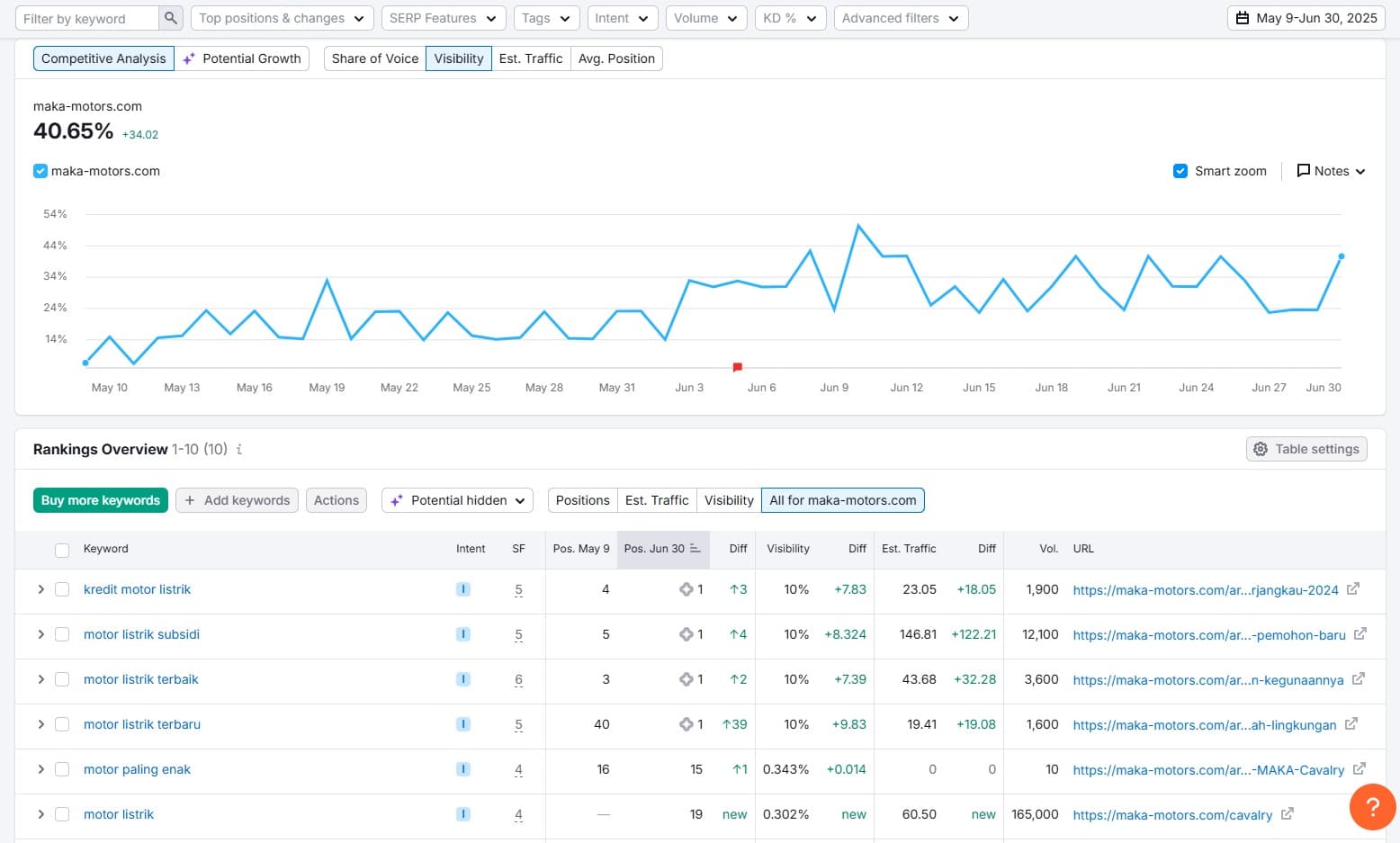1400x843 pixels.
Task: Click the Jun 30 endpoint on visibility chart
Action: click(1342, 256)
